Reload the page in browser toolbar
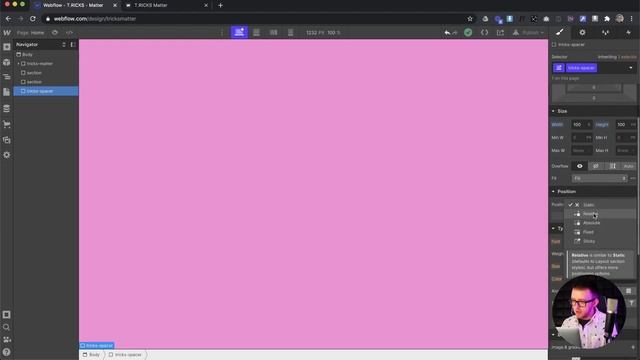The height and width of the screenshot is (360, 640). pos(33,19)
